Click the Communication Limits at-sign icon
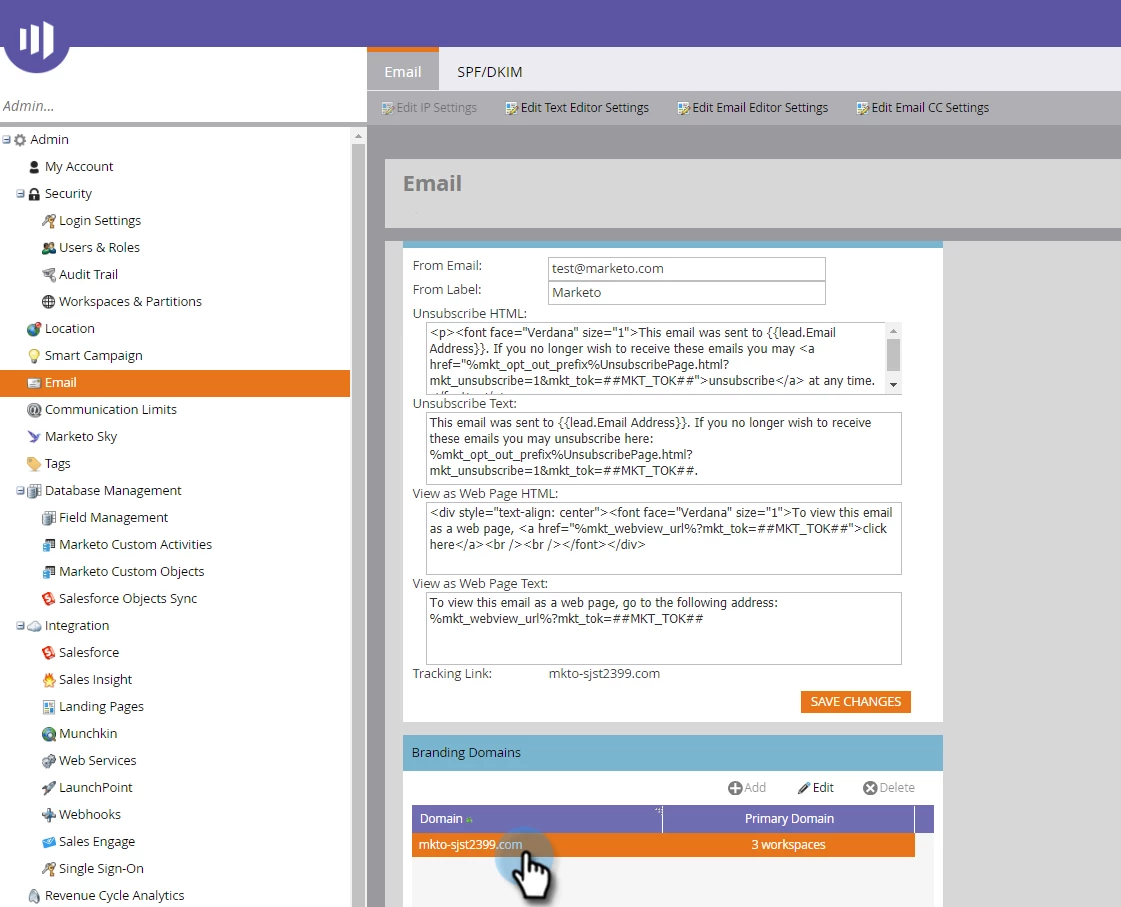 34,410
